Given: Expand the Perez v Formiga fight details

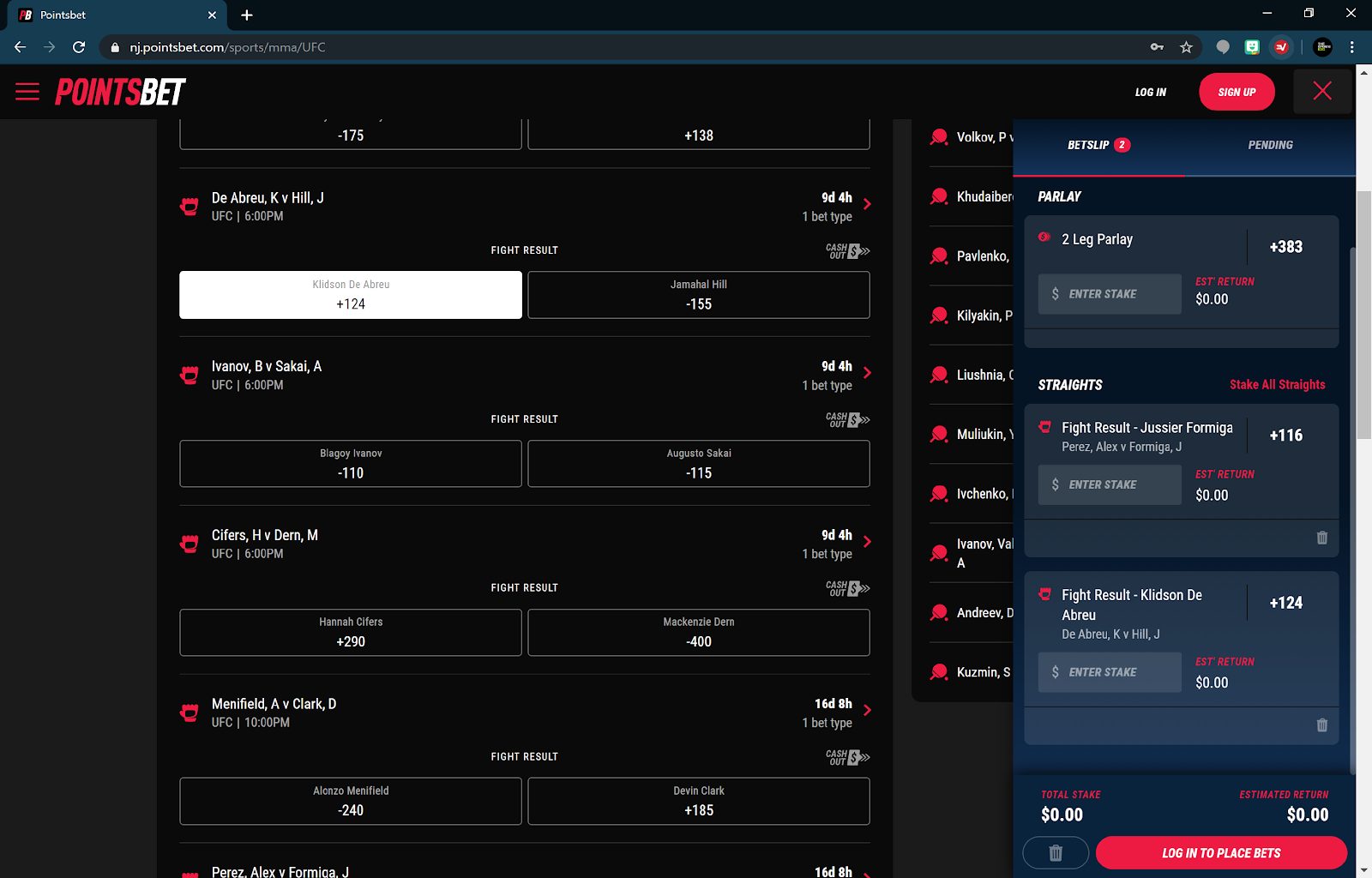Looking at the screenshot, I should (x=866, y=871).
